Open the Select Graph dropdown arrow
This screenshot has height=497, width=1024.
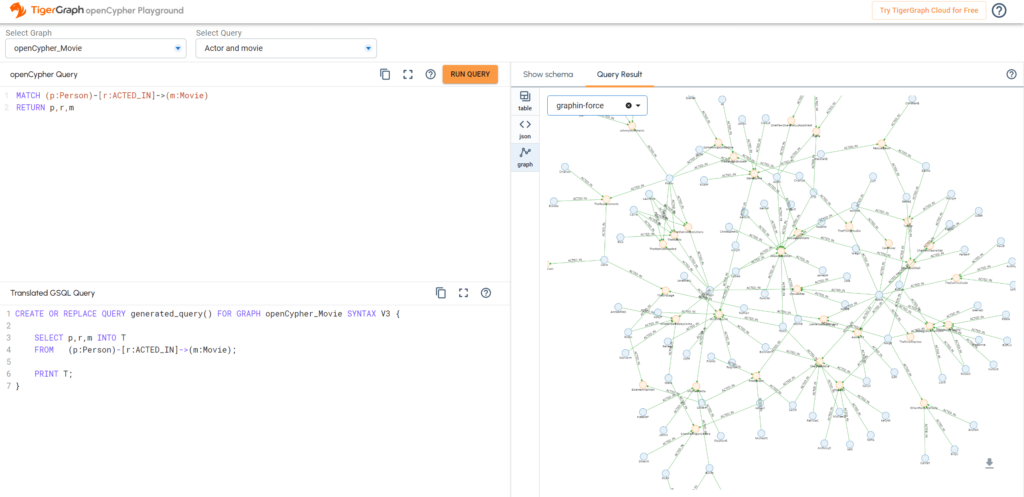(x=178, y=48)
